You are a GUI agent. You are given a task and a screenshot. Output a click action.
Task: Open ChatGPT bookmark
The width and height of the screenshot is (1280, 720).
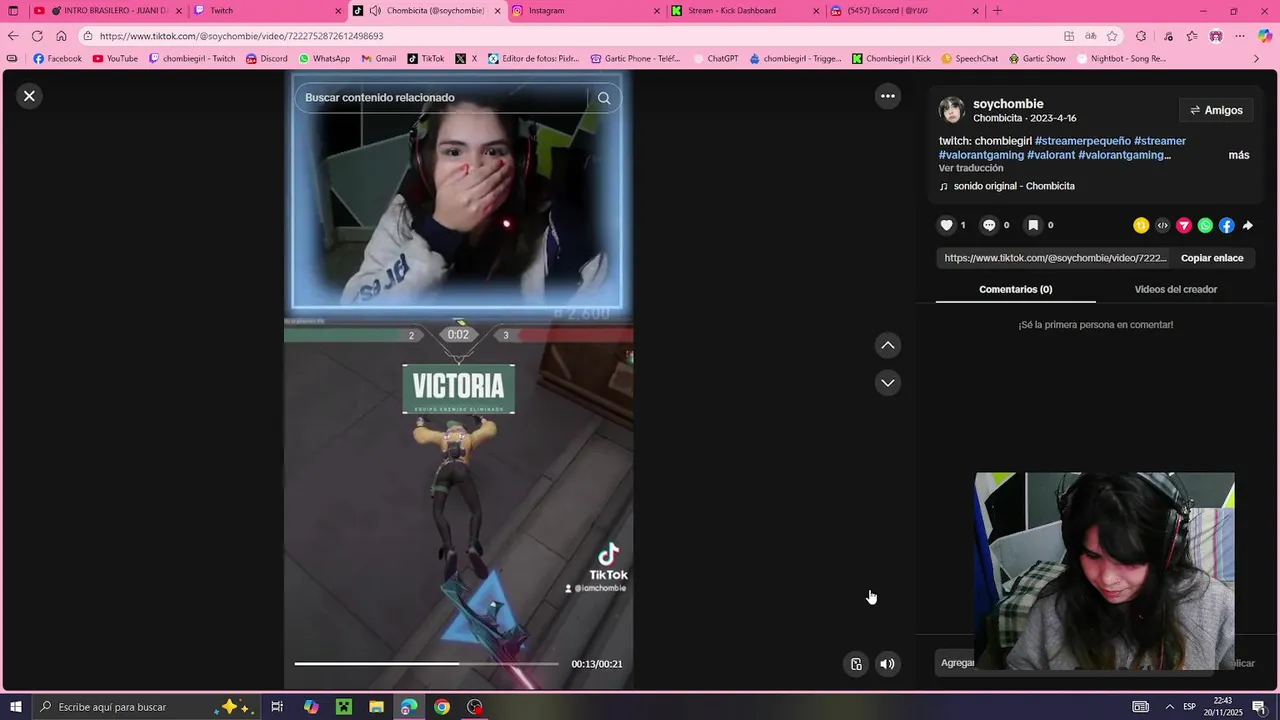[x=715, y=59]
